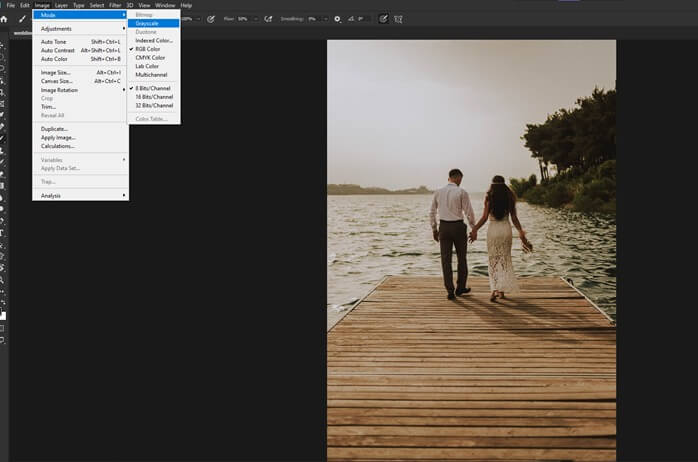
Task: Click the foreground/background color swatch
Action: pyautogui.click(x=3, y=316)
